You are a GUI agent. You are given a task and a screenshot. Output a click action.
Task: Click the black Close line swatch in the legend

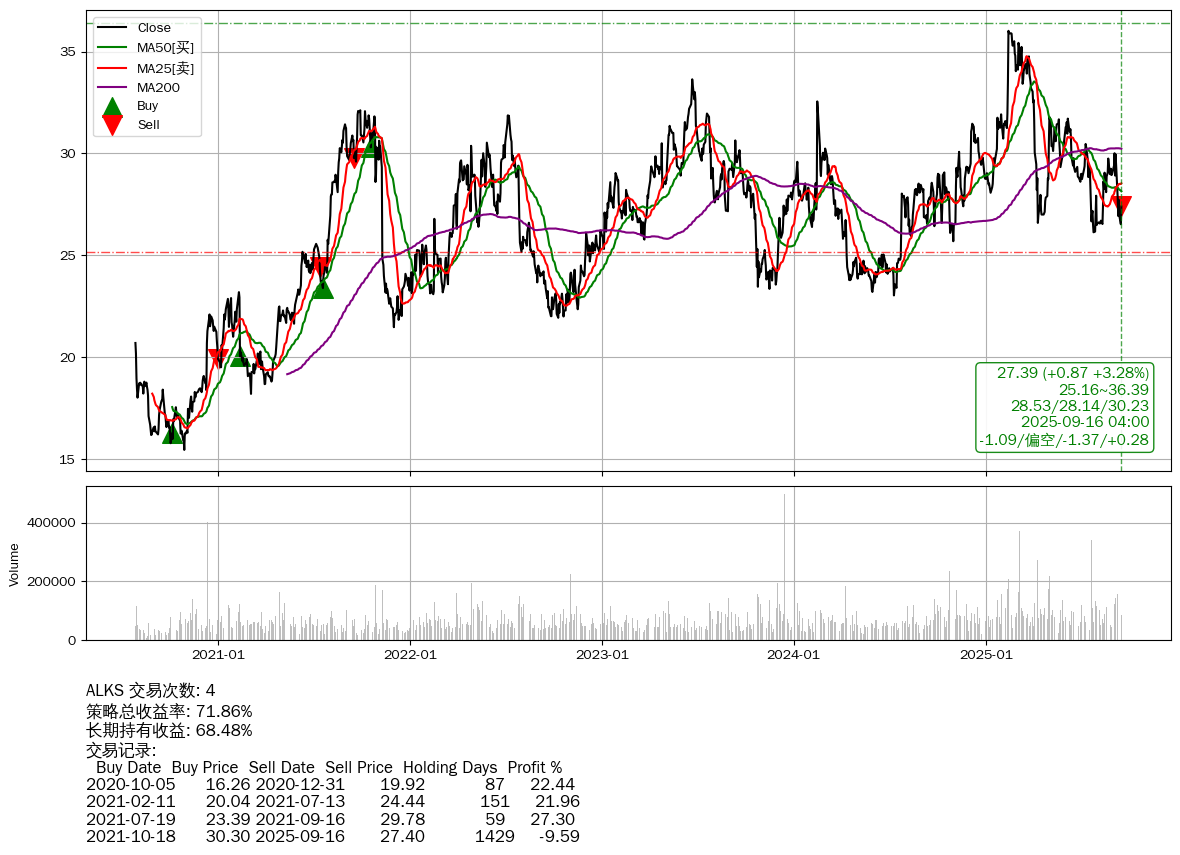pos(113,28)
